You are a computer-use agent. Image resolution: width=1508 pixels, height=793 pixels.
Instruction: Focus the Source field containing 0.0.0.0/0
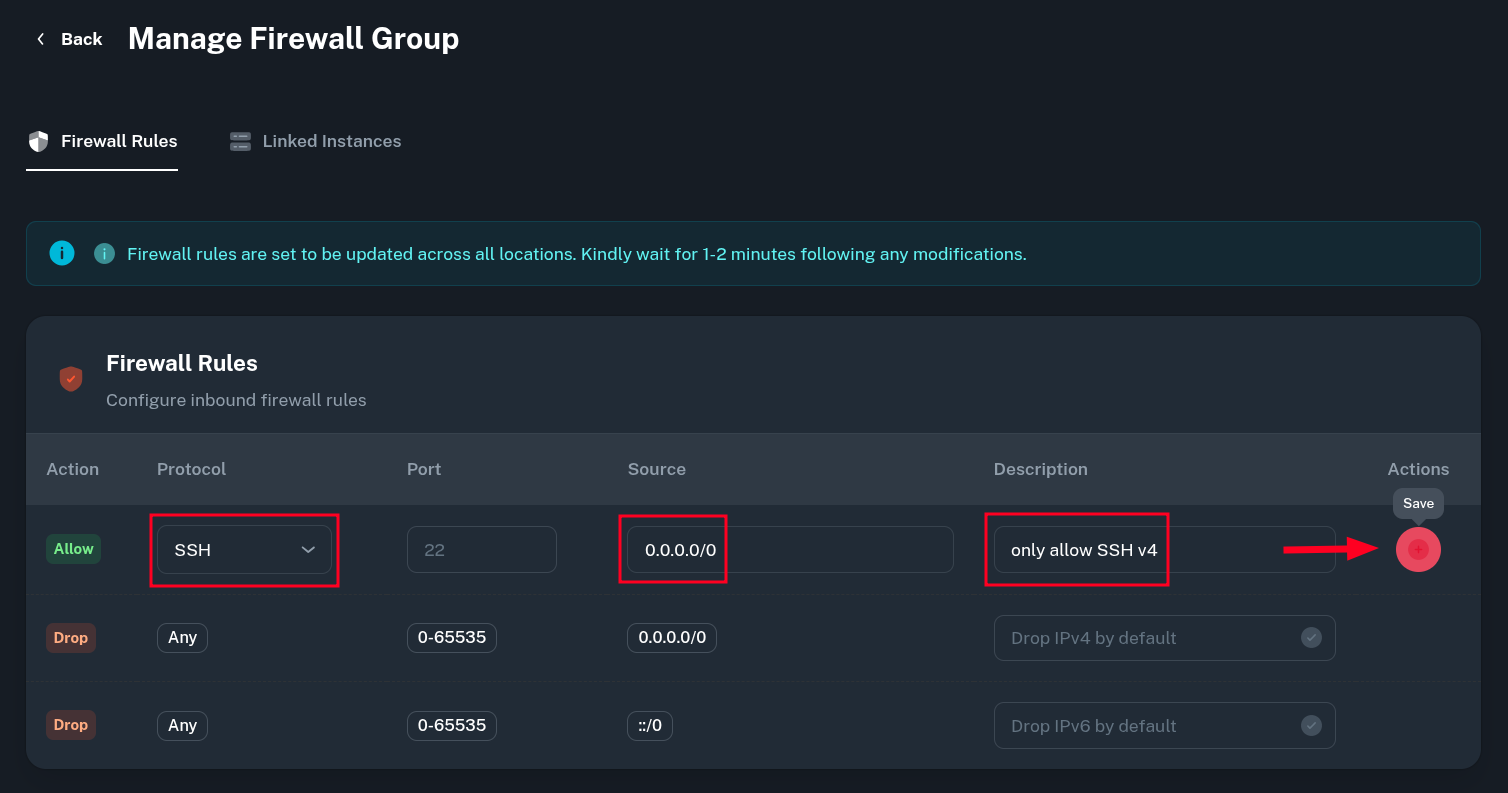click(789, 550)
